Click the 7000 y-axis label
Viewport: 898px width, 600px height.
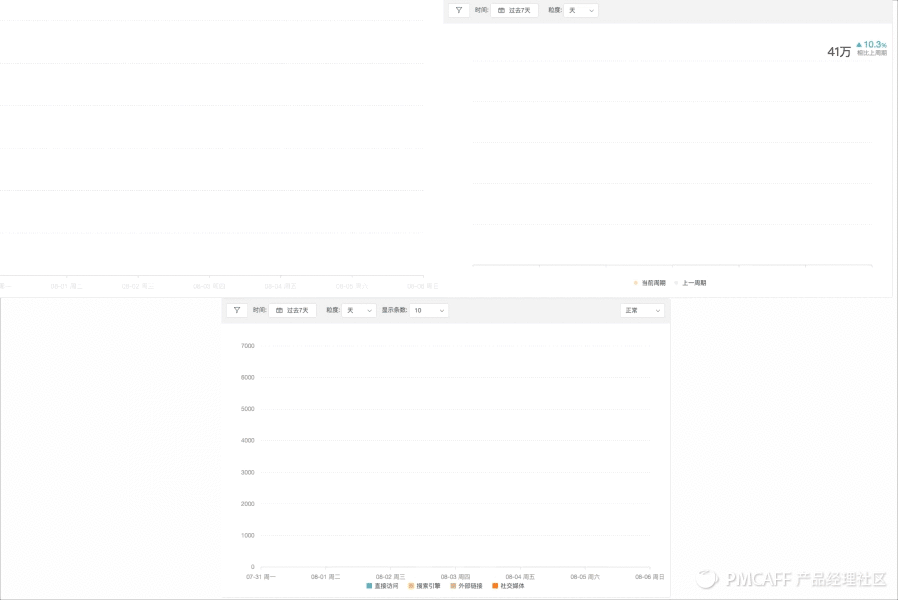[x=247, y=346]
